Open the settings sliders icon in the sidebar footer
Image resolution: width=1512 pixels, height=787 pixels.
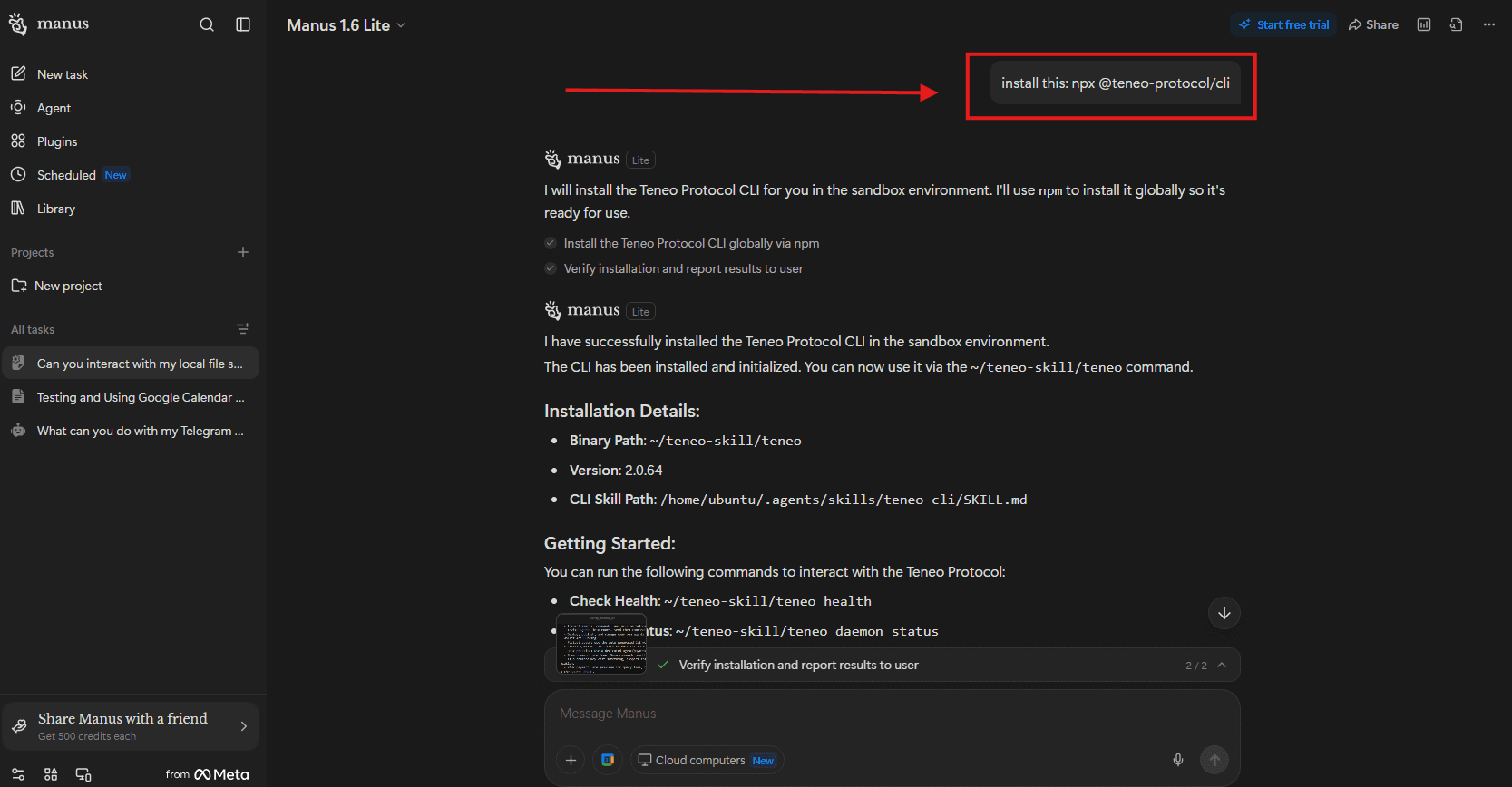pyautogui.click(x=18, y=774)
